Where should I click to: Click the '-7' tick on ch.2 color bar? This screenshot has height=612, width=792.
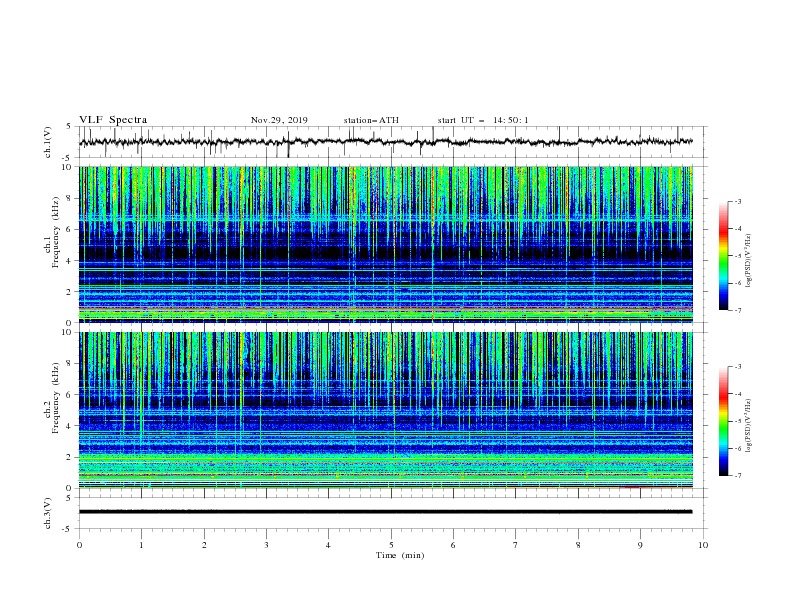point(737,475)
